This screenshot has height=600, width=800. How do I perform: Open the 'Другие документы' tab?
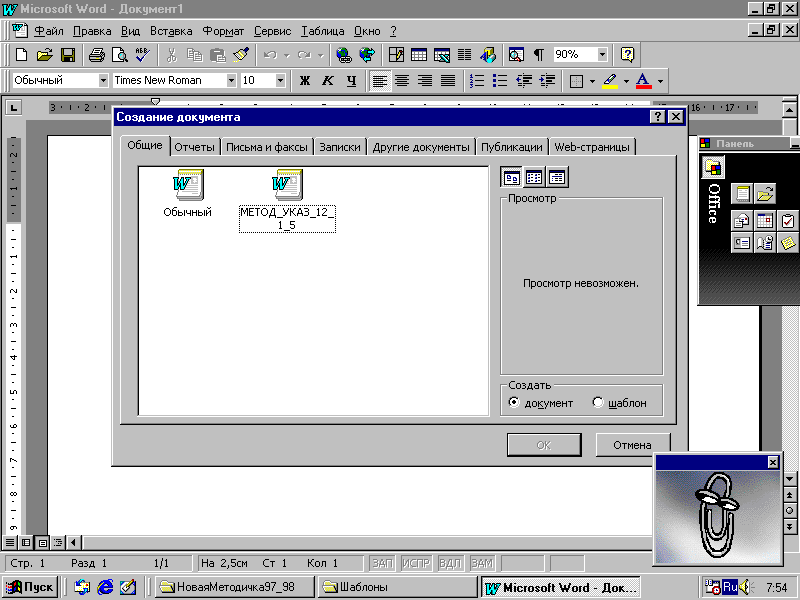[421, 147]
